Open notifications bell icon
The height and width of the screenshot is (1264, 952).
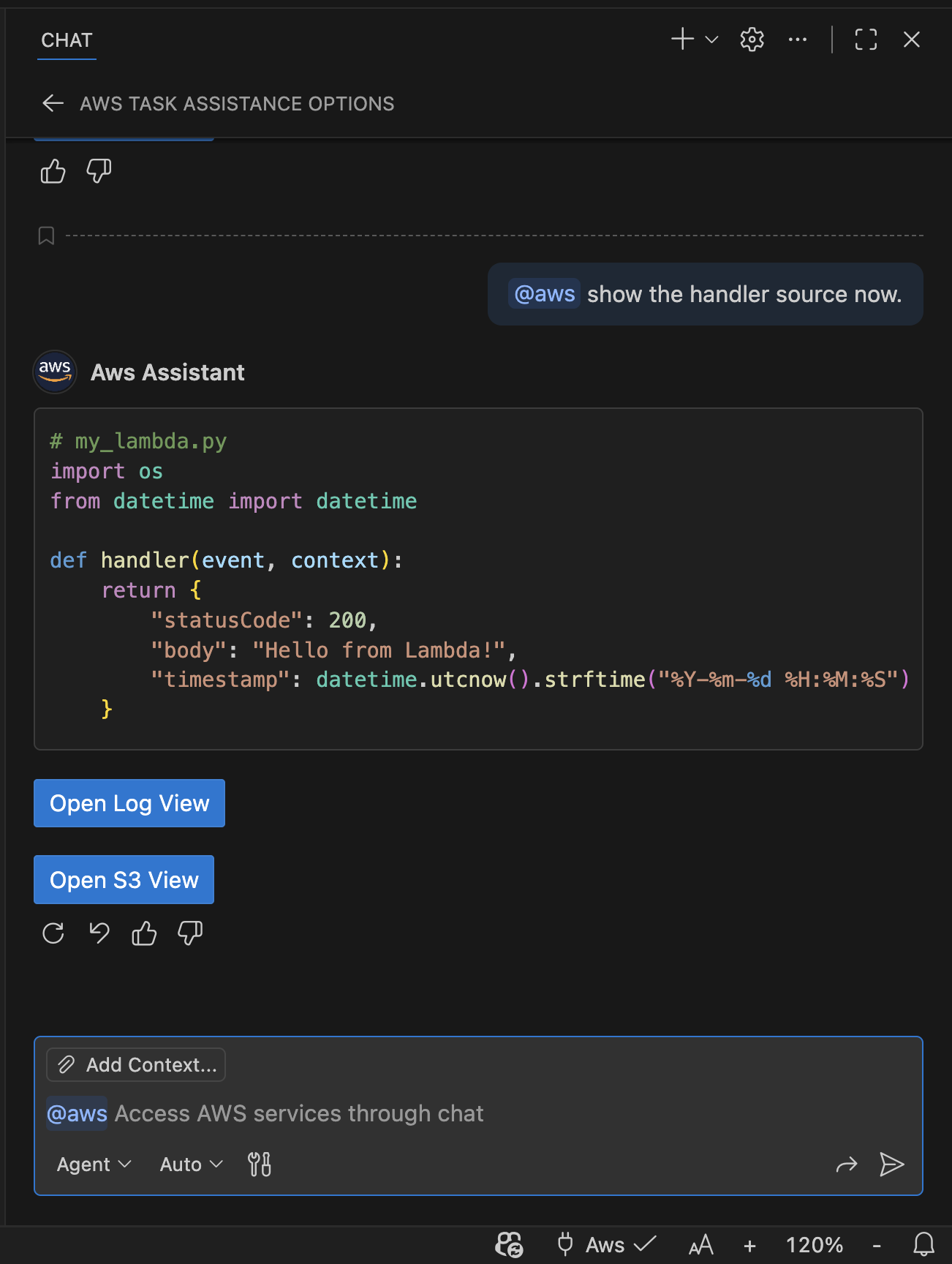pos(924,1244)
